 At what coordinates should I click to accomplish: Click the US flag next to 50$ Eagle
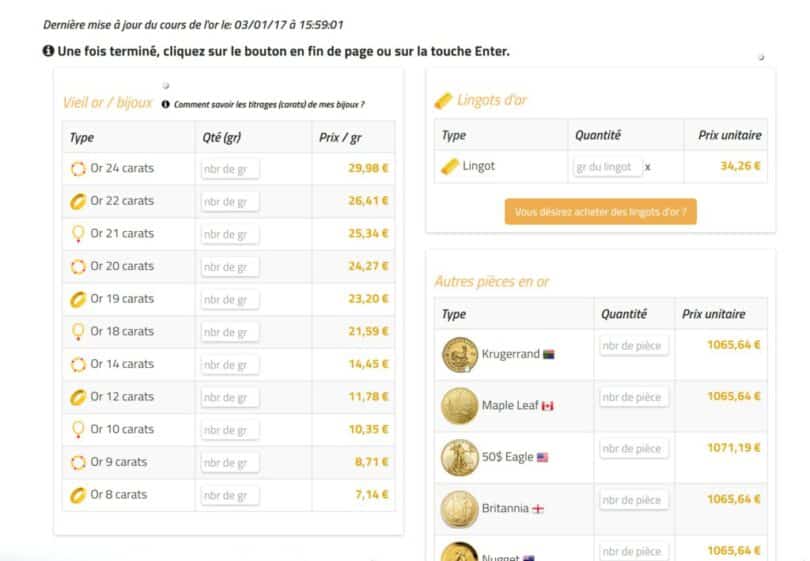click(542, 457)
